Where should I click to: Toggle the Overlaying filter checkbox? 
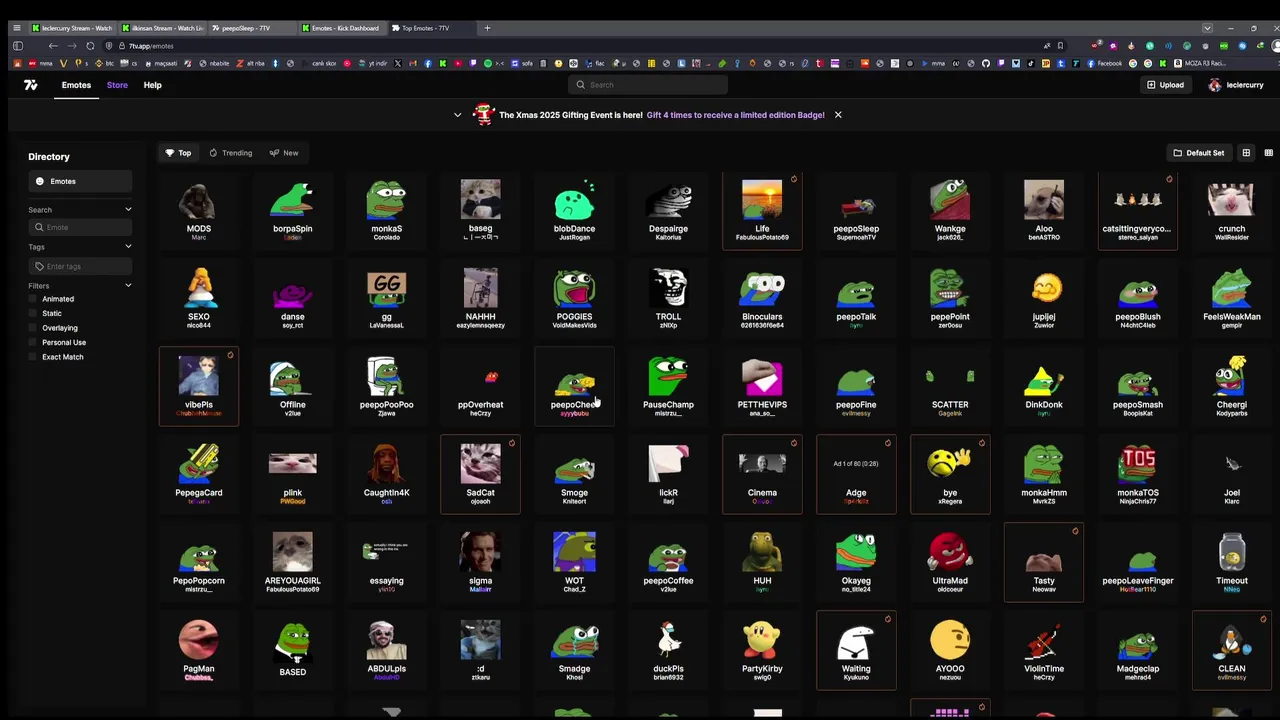coord(33,328)
